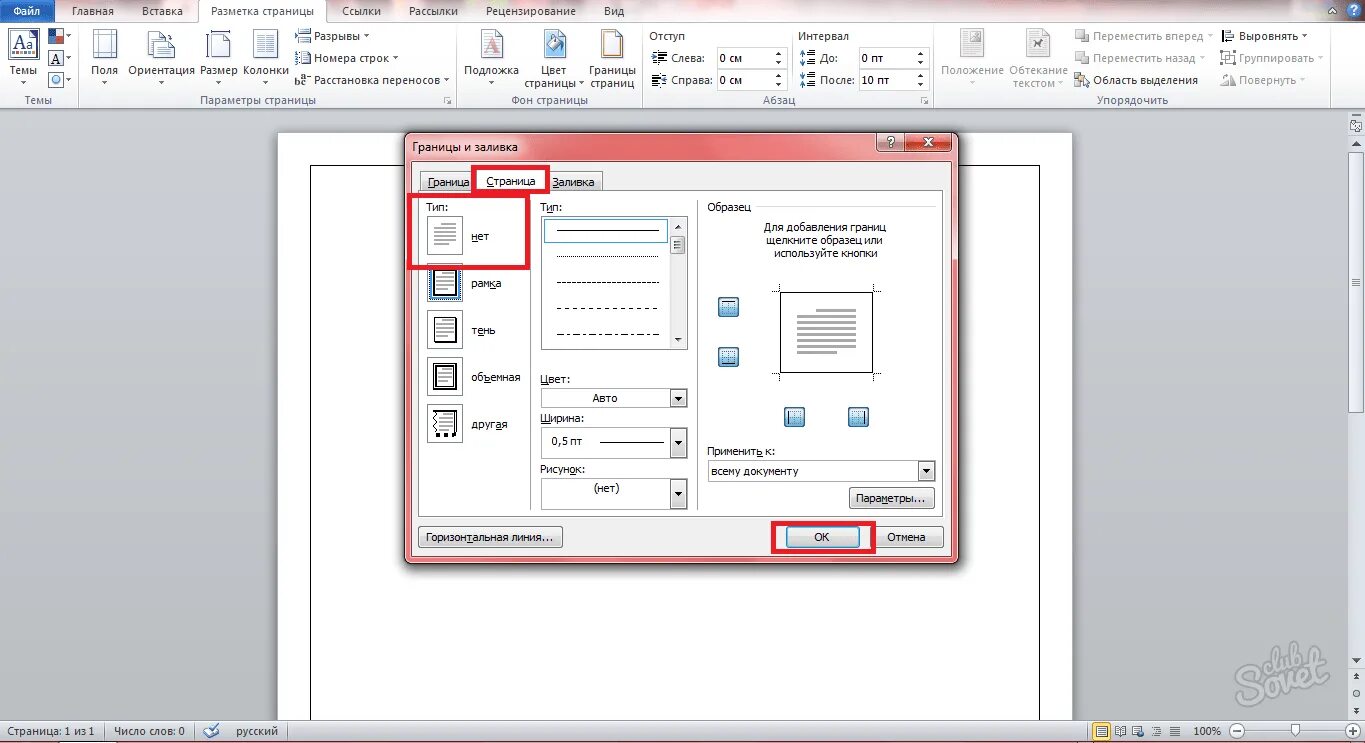1365x743 pixels.
Task: Switch to the Вставка ribbon tab
Action: coord(162,12)
